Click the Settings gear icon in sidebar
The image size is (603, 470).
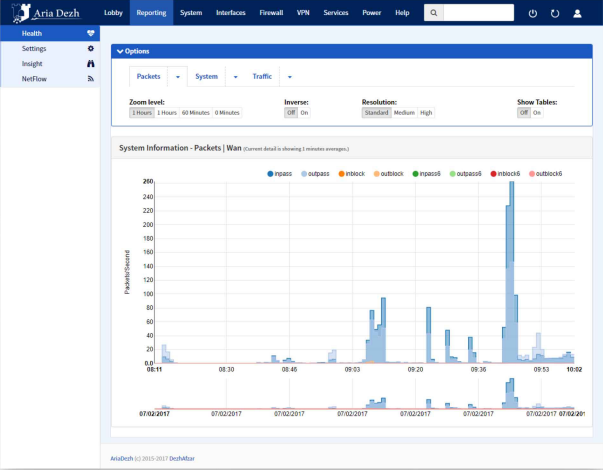point(90,48)
